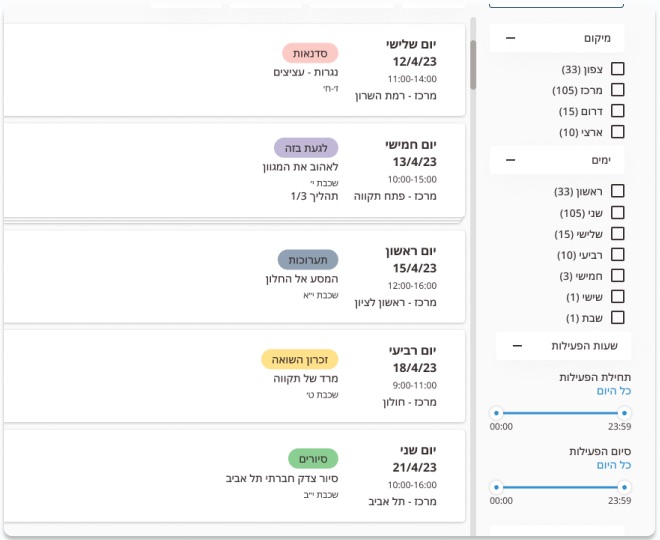Click the זכרון השואה category tag
The height and width of the screenshot is (540, 660).
(x=300, y=359)
